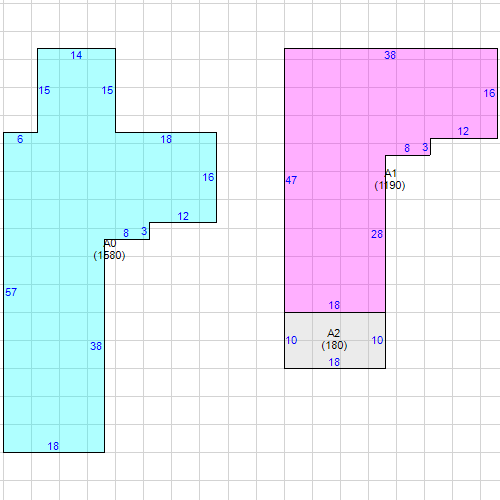Click the A2 (180) area label

334,339
